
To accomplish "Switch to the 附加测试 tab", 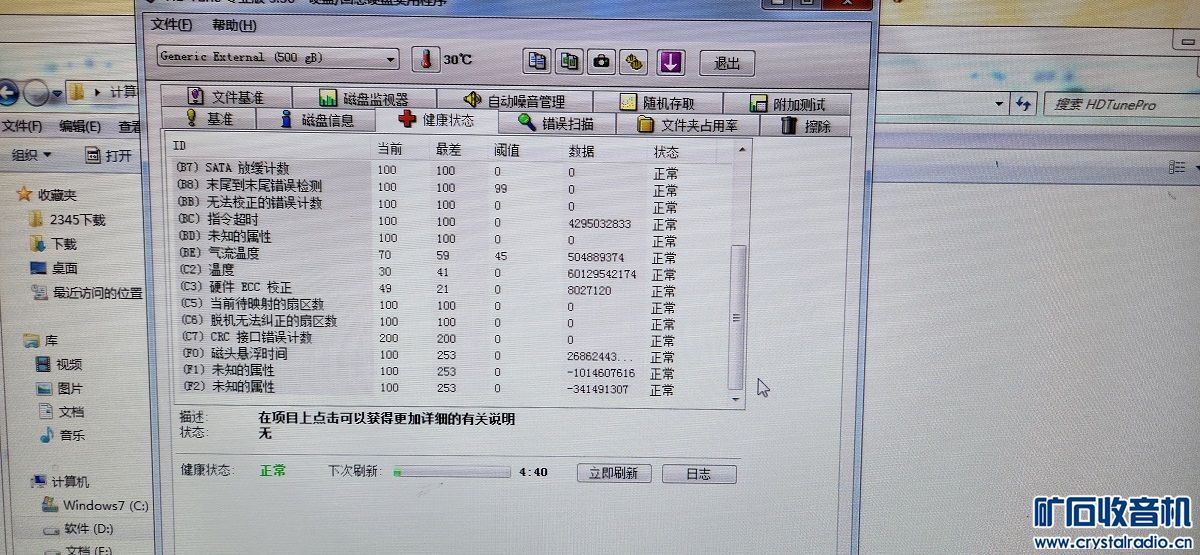I will click(x=786, y=104).
